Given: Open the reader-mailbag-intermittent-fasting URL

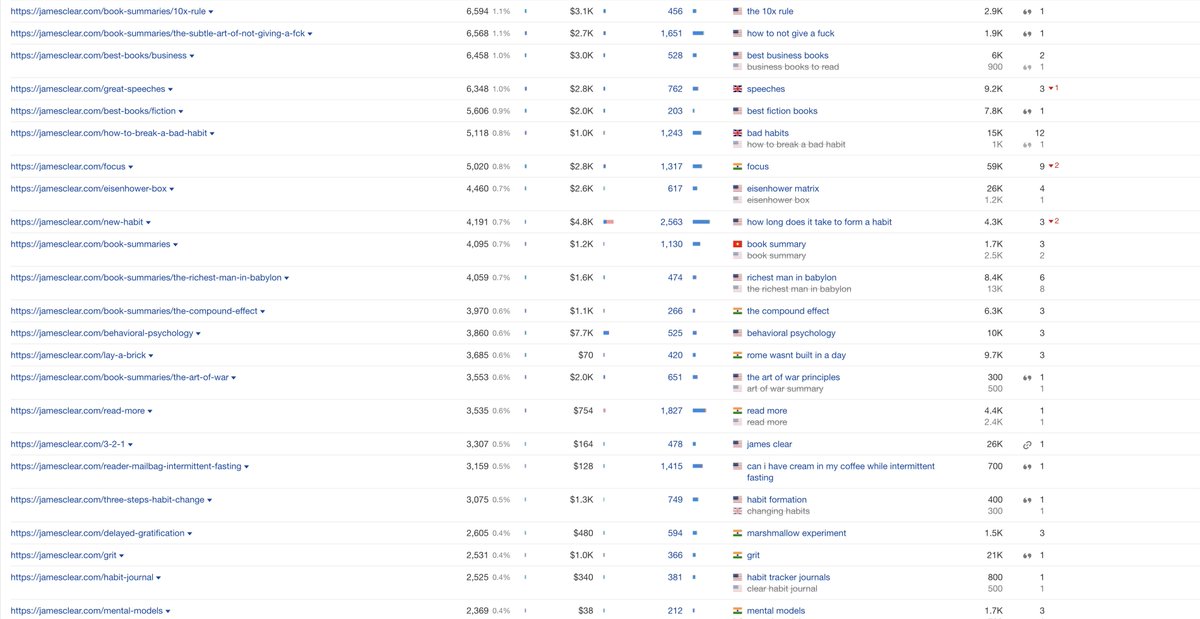Looking at the screenshot, I should click(126, 467).
